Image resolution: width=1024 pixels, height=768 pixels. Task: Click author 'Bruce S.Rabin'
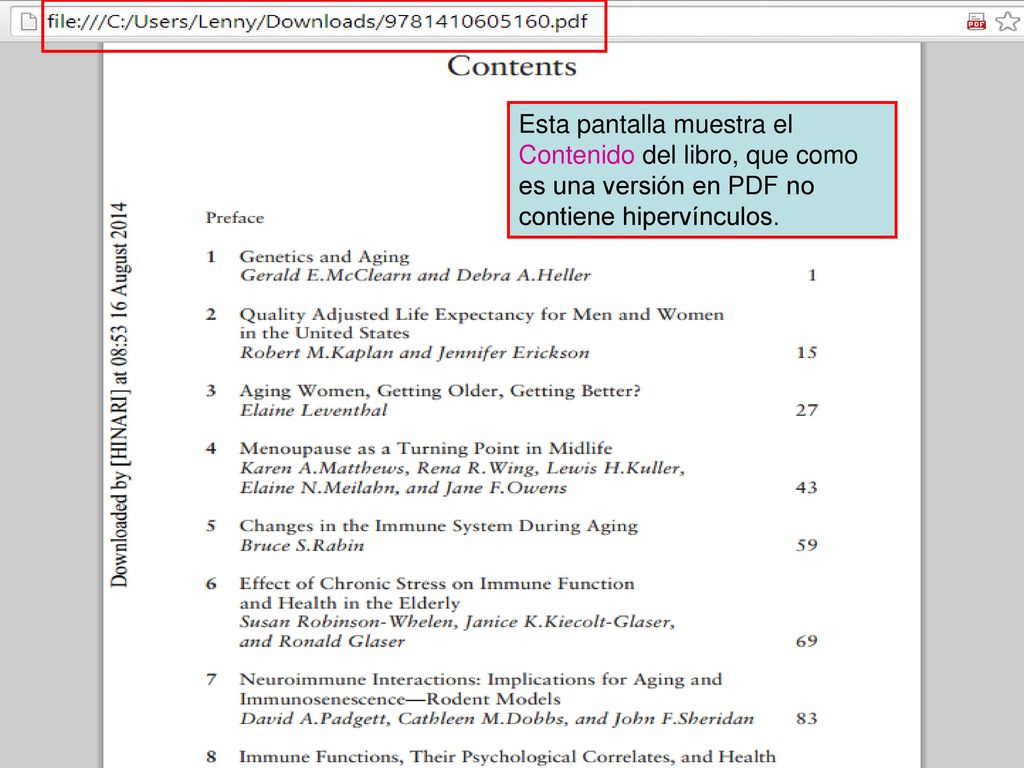point(302,545)
